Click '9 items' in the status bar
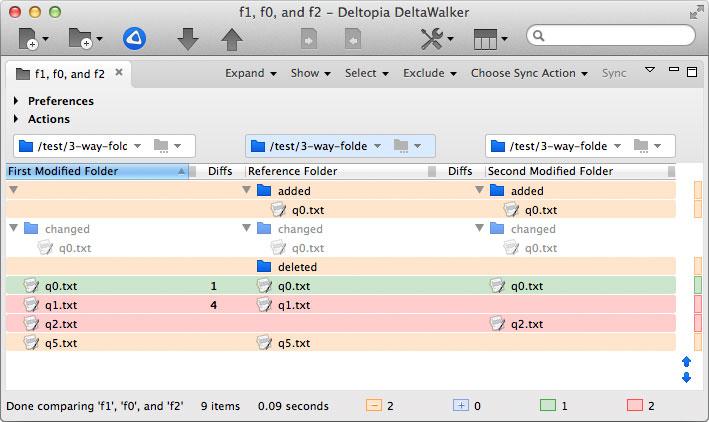709x422 pixels. pos(220,406)
